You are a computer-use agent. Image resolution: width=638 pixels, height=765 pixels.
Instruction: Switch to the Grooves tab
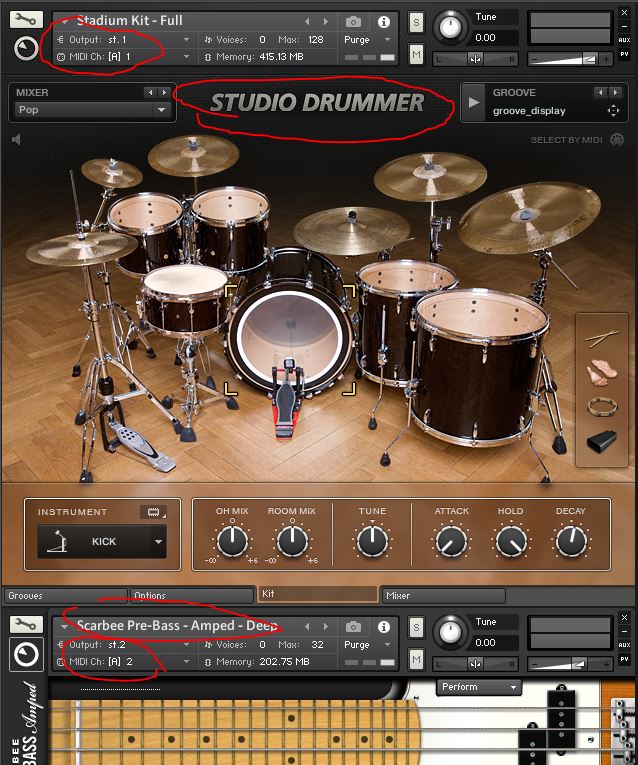(x=65, y=596)
